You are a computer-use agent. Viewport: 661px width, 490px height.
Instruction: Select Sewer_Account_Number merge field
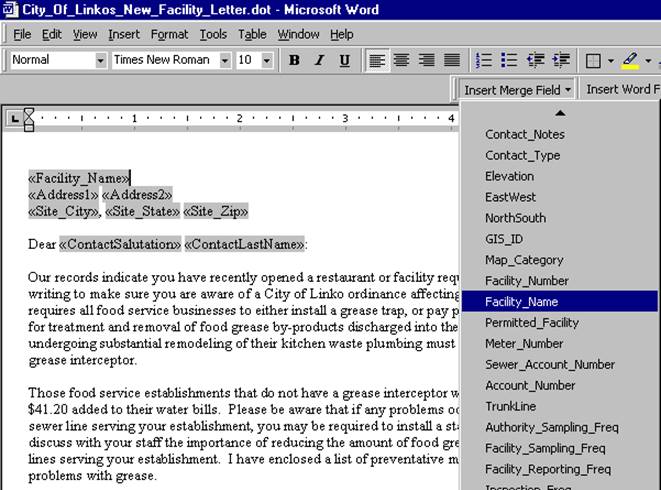coord(560,364)
